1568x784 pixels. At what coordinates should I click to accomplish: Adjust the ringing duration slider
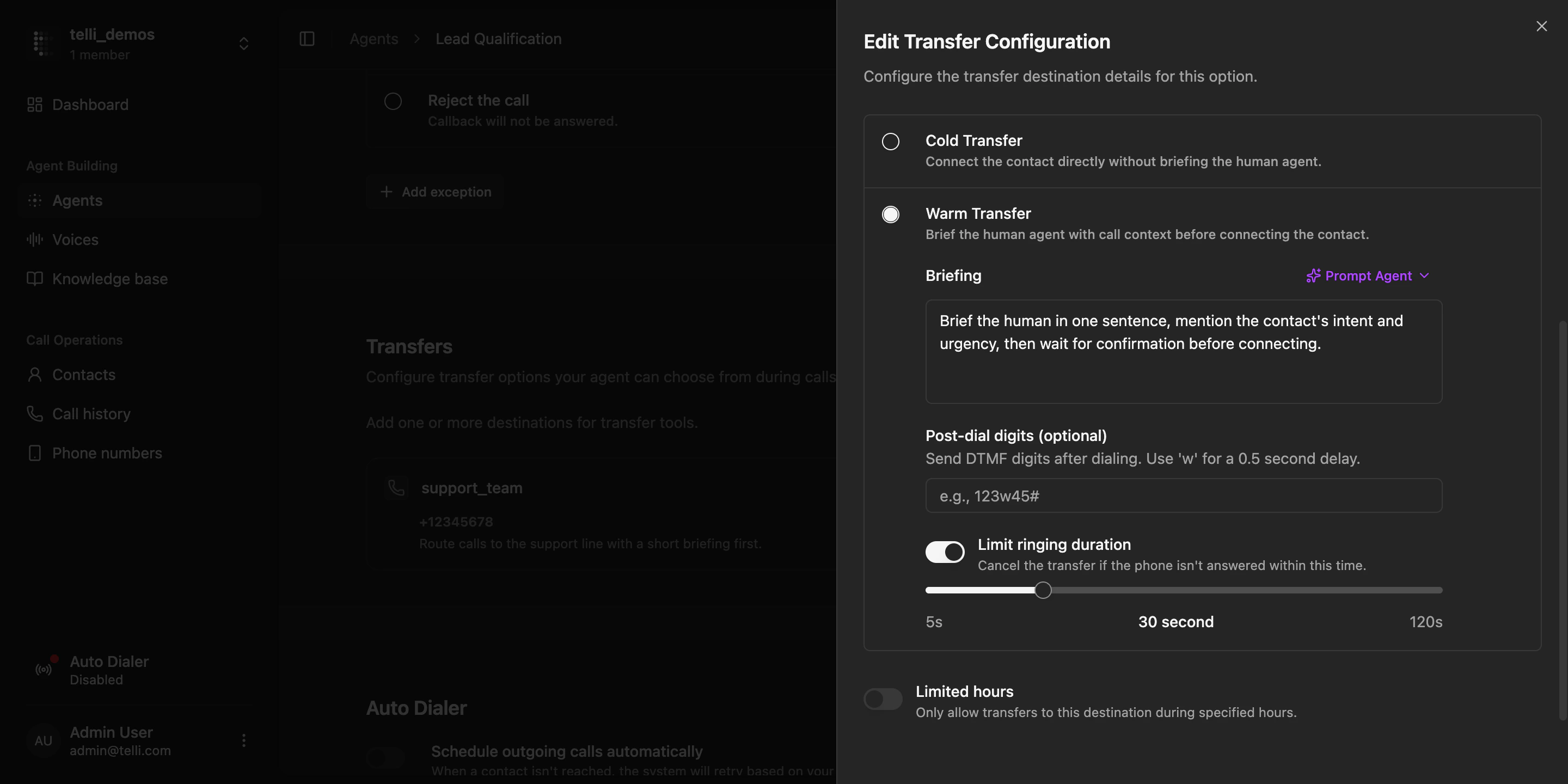(1042, 590)
